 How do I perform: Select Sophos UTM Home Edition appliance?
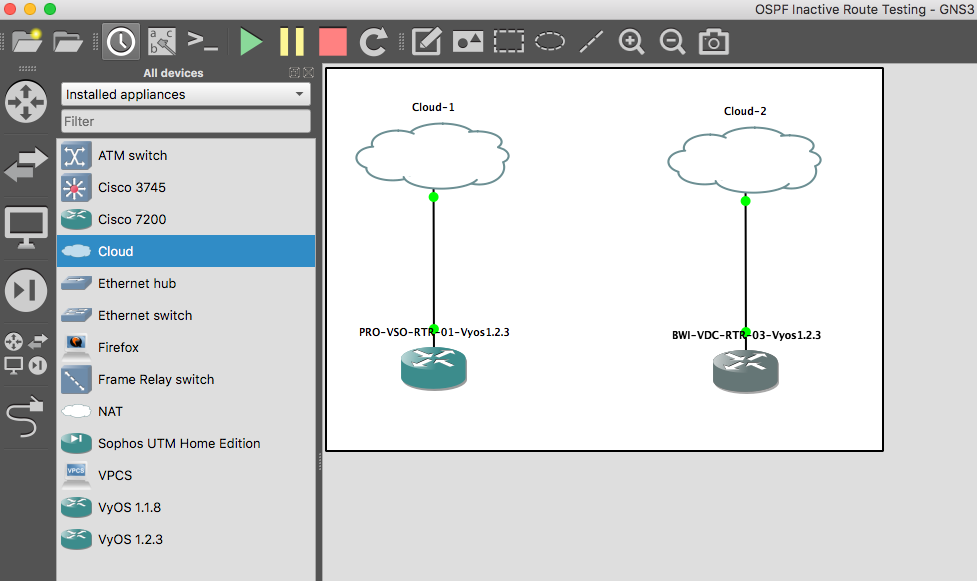pyautogui.click(x=179, y=443)
